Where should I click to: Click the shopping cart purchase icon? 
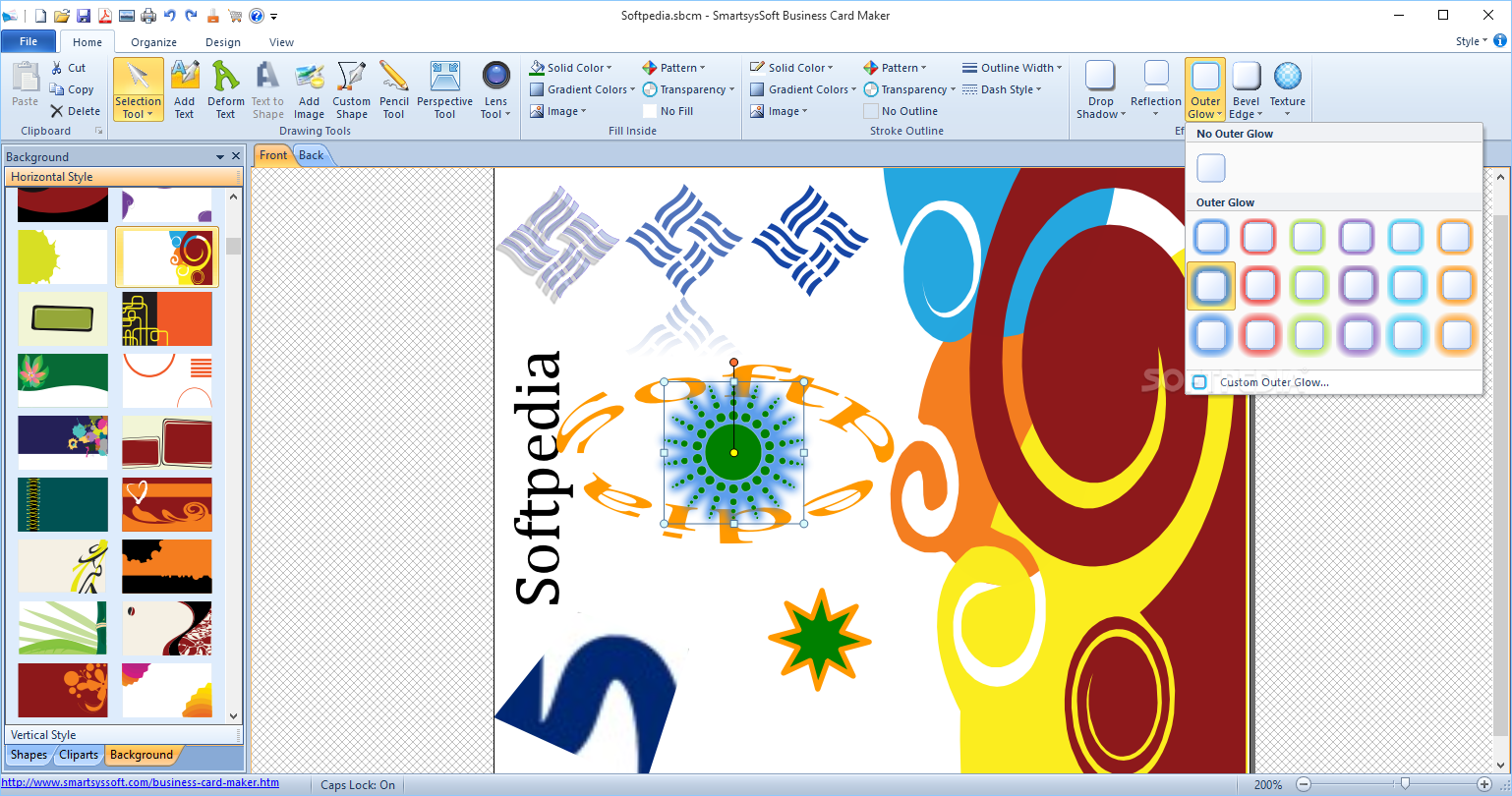click(x=235, y=15)
